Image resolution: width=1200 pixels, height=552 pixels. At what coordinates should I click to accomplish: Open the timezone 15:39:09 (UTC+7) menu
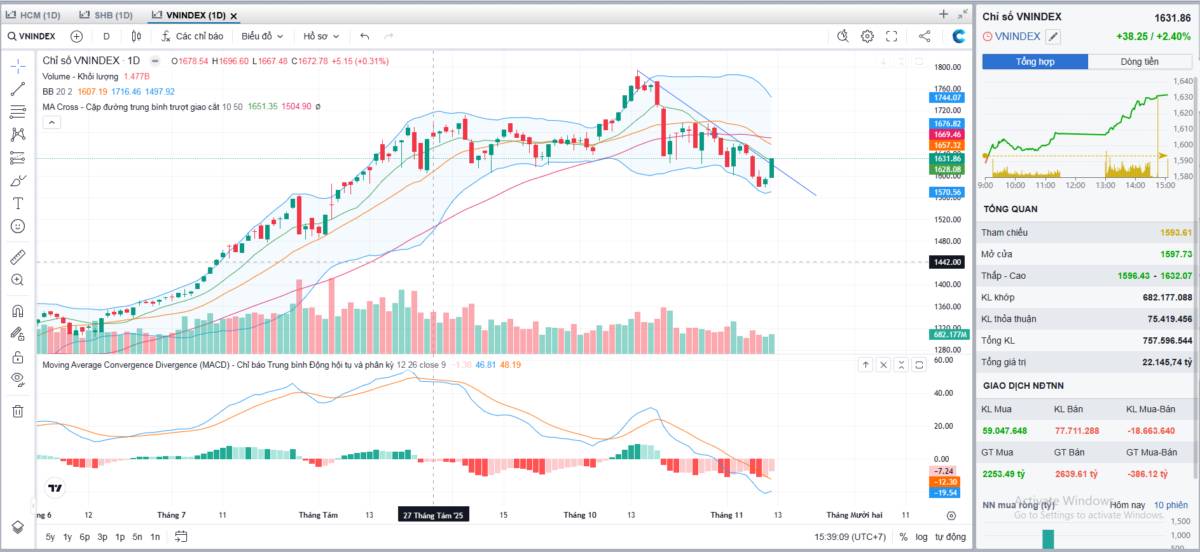[850, 537]
